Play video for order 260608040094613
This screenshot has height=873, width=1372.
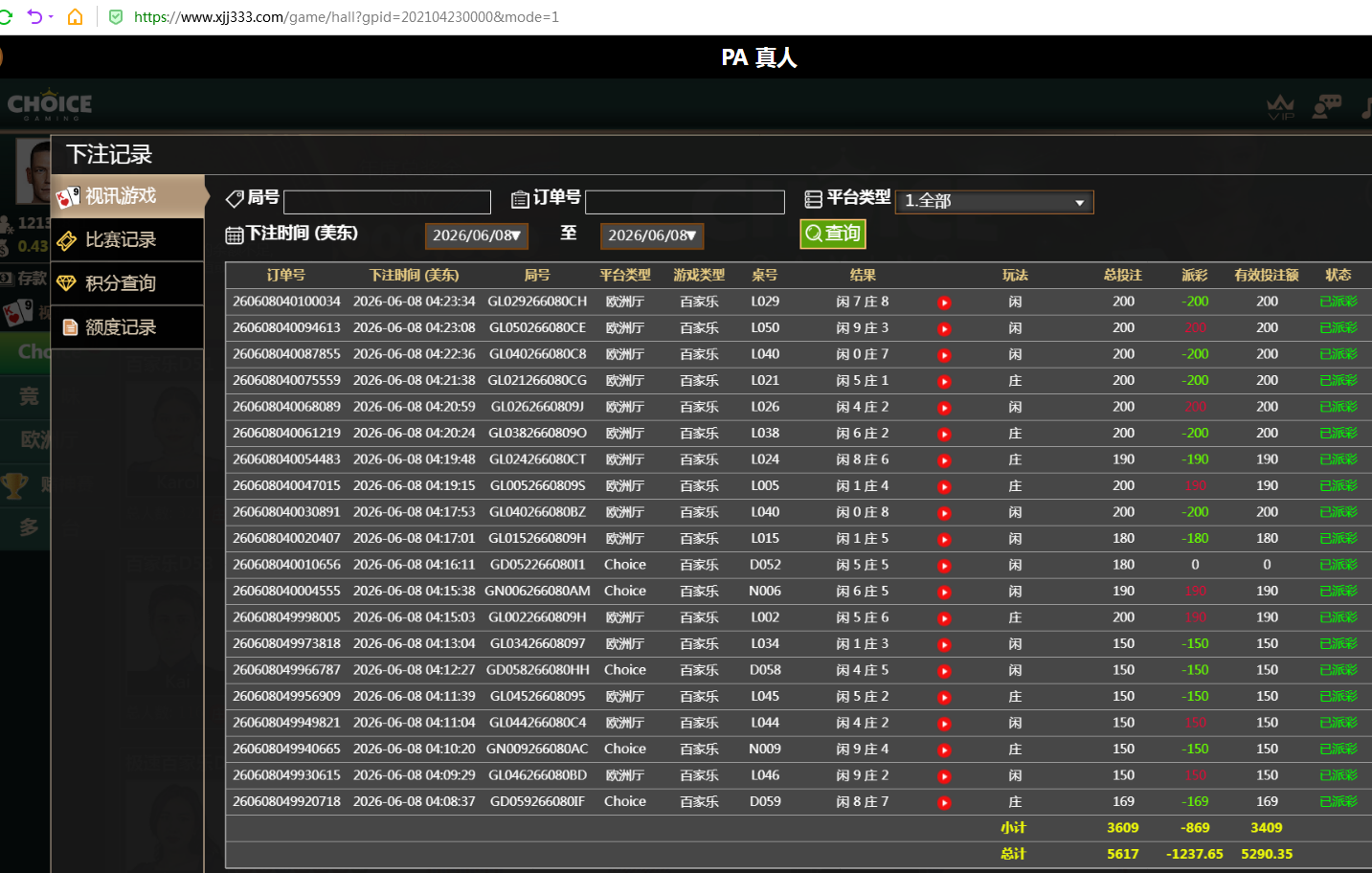(x=944, y=328)
